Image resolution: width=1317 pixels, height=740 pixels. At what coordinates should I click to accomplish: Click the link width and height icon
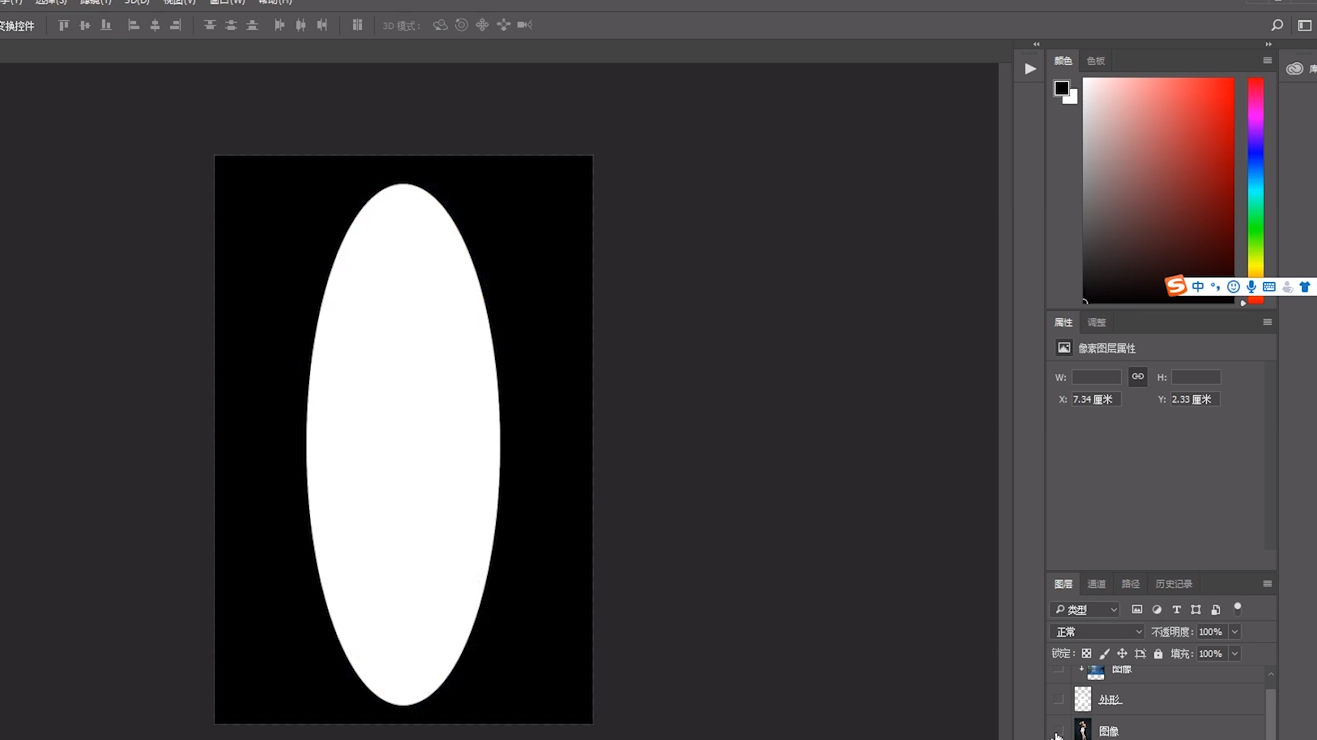click(1137, 377)
